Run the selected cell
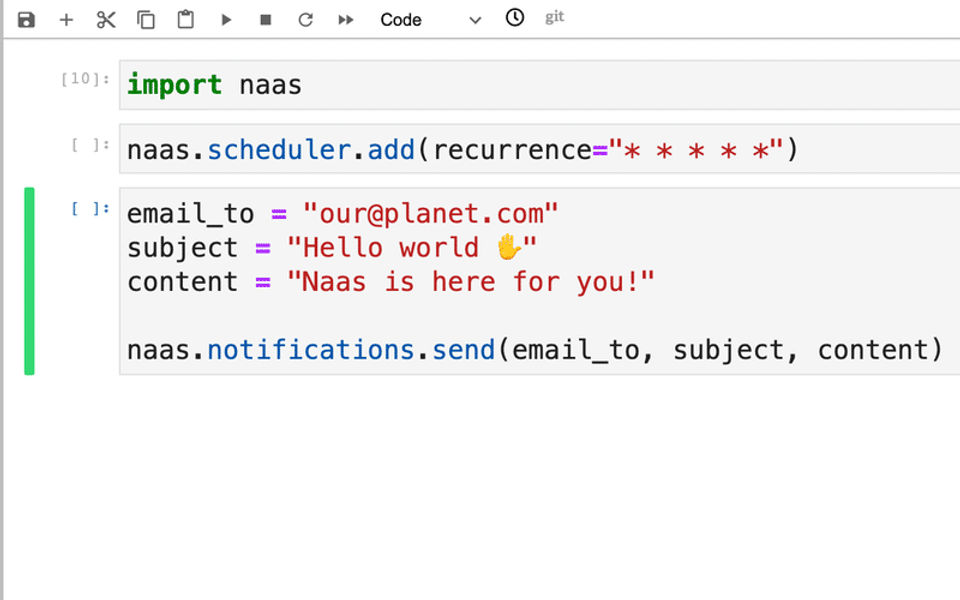The width and height of the screenshot is (960, 600). click(226, 20)
